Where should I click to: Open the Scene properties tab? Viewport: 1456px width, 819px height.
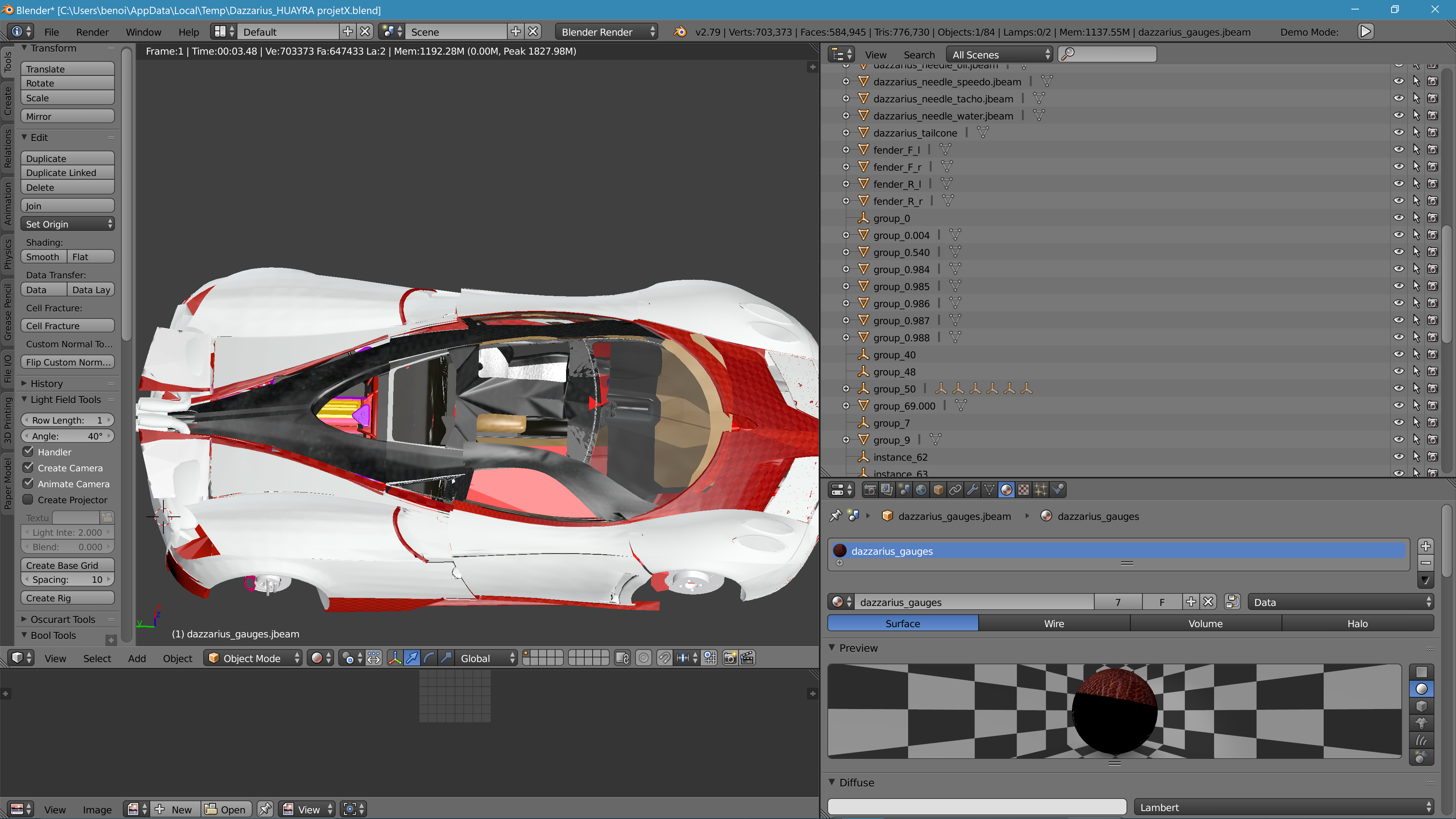pyautogui.click(x=904, y=490)
